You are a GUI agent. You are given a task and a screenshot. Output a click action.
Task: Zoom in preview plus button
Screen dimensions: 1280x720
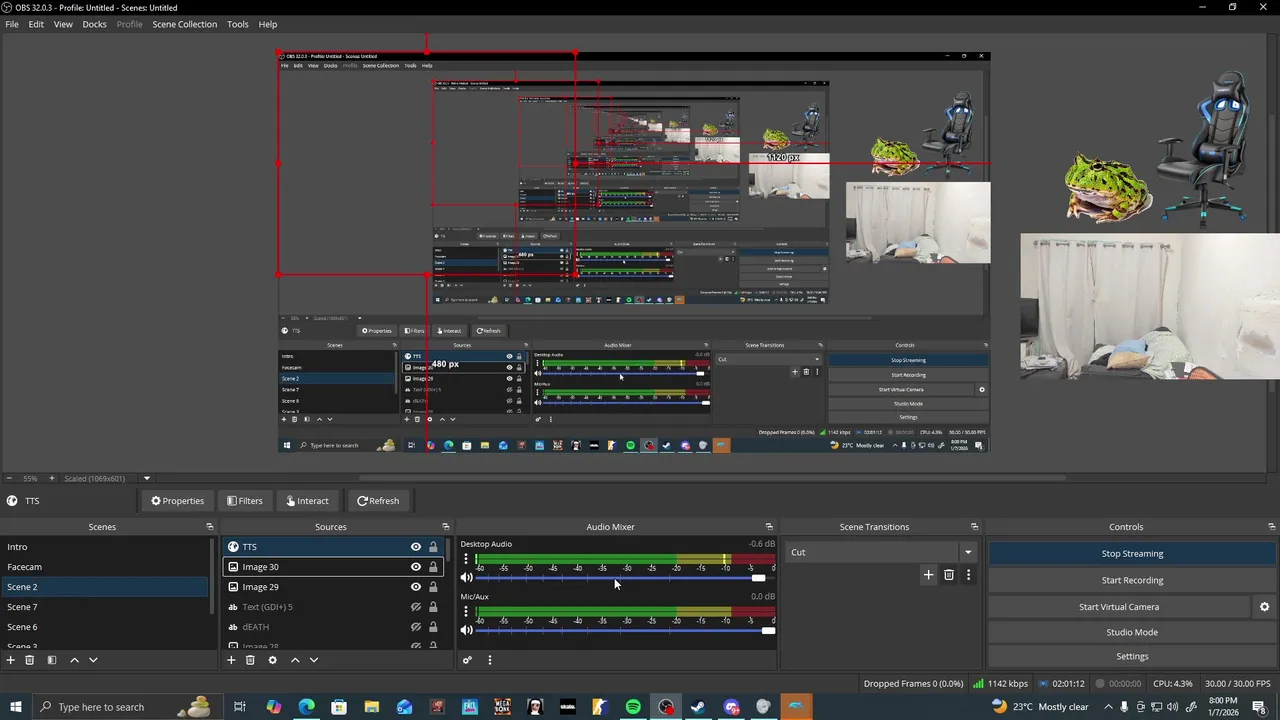(x=52, y=478)
